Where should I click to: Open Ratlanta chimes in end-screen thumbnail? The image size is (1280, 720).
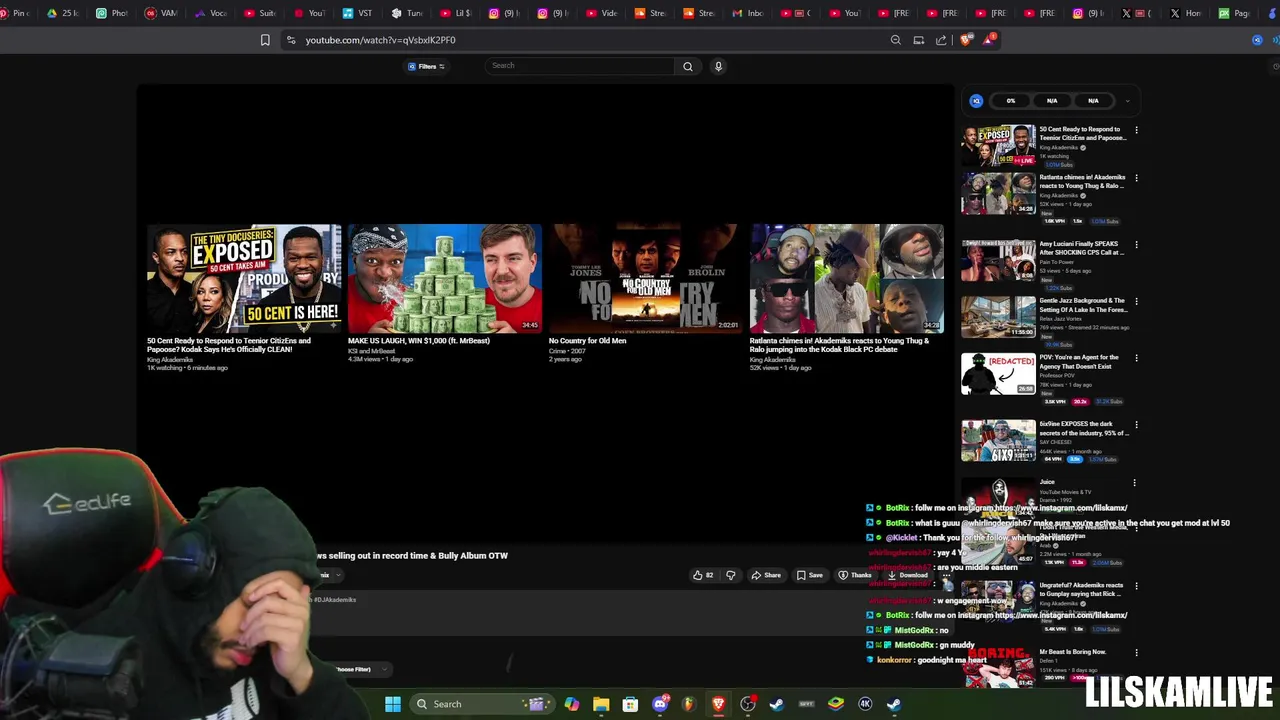pyautogui.click(x=846, y=278)
